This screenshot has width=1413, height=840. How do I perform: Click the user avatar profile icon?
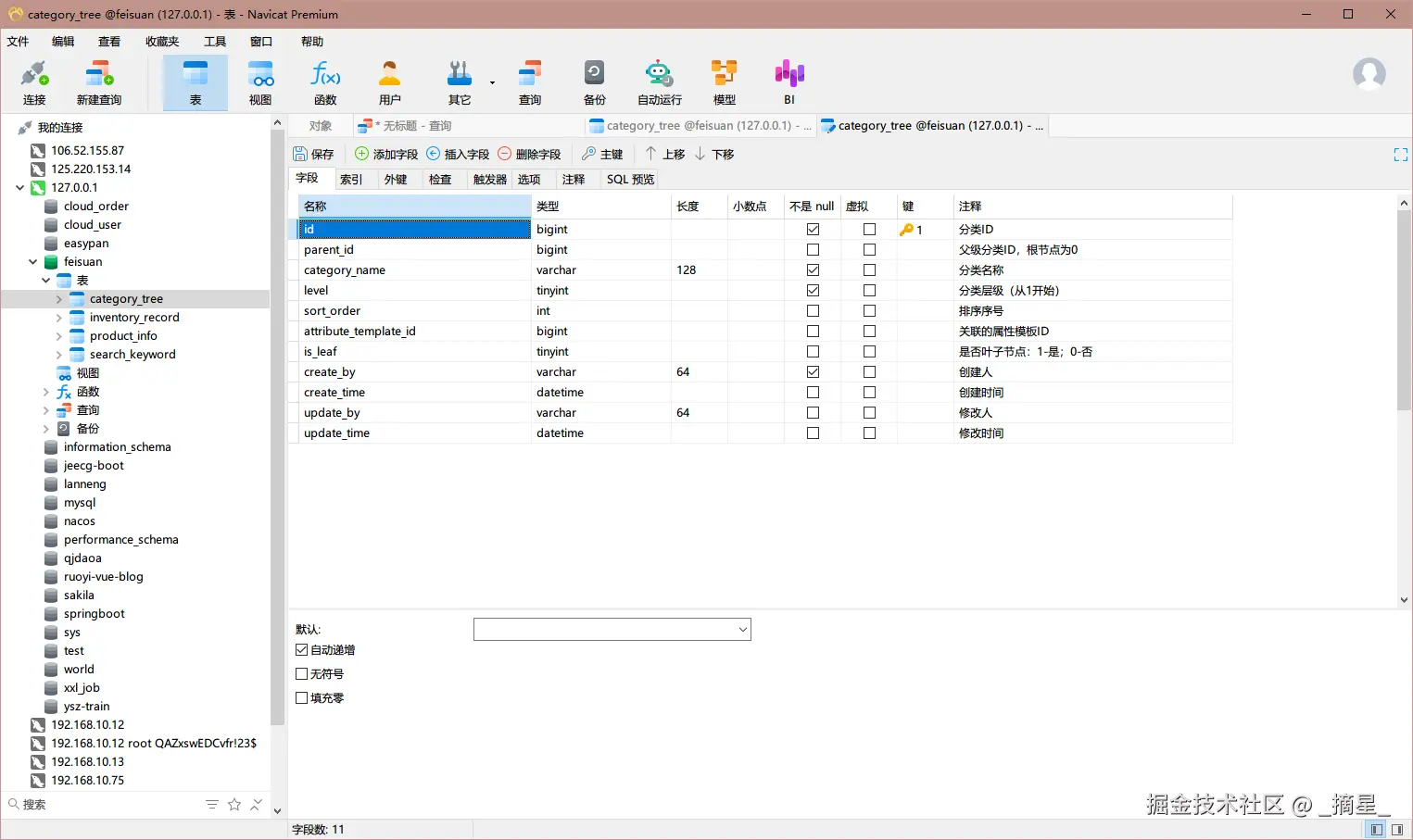1369,74
